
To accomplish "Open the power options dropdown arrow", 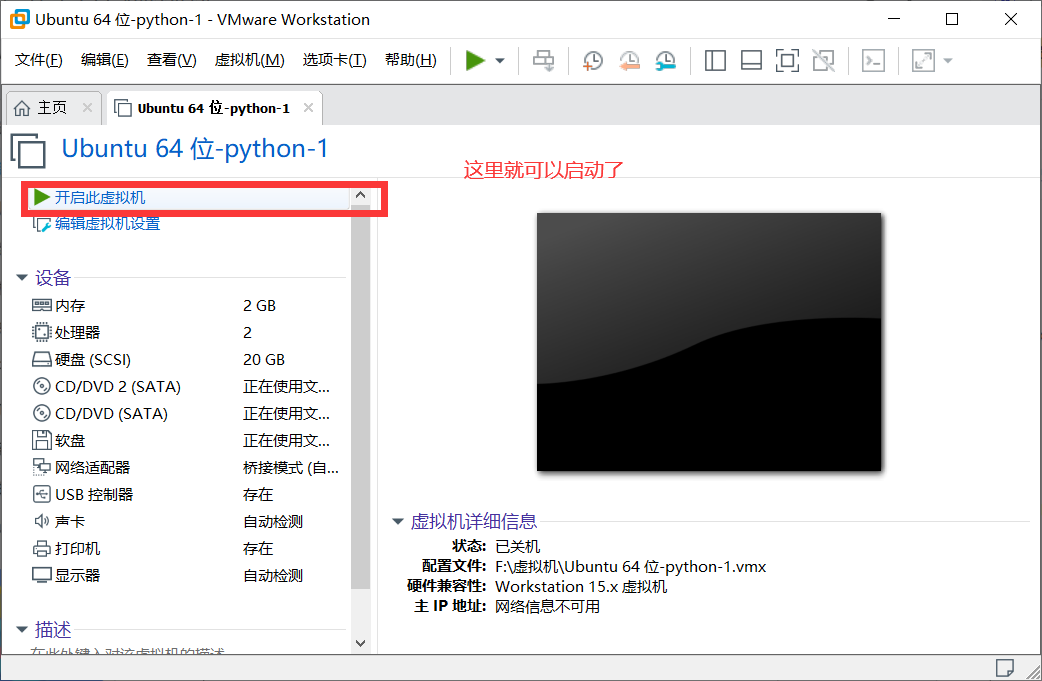I will [500, 60].
